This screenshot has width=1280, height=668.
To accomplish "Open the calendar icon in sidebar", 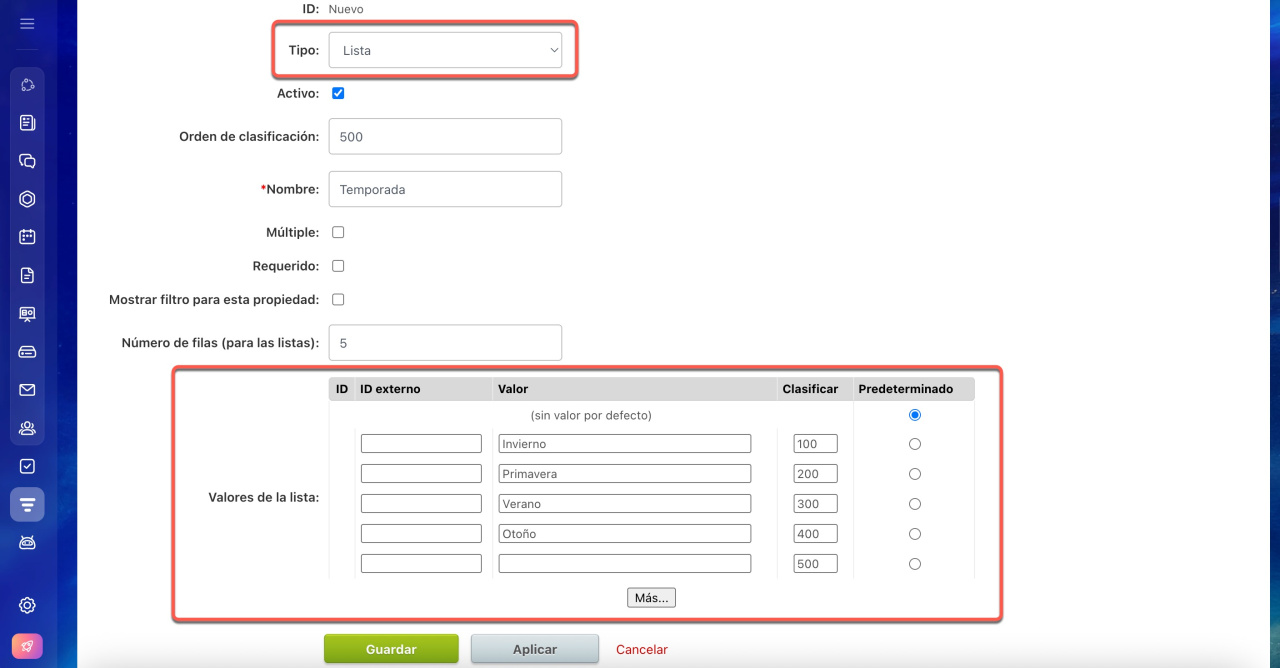I will pos(27,237).
